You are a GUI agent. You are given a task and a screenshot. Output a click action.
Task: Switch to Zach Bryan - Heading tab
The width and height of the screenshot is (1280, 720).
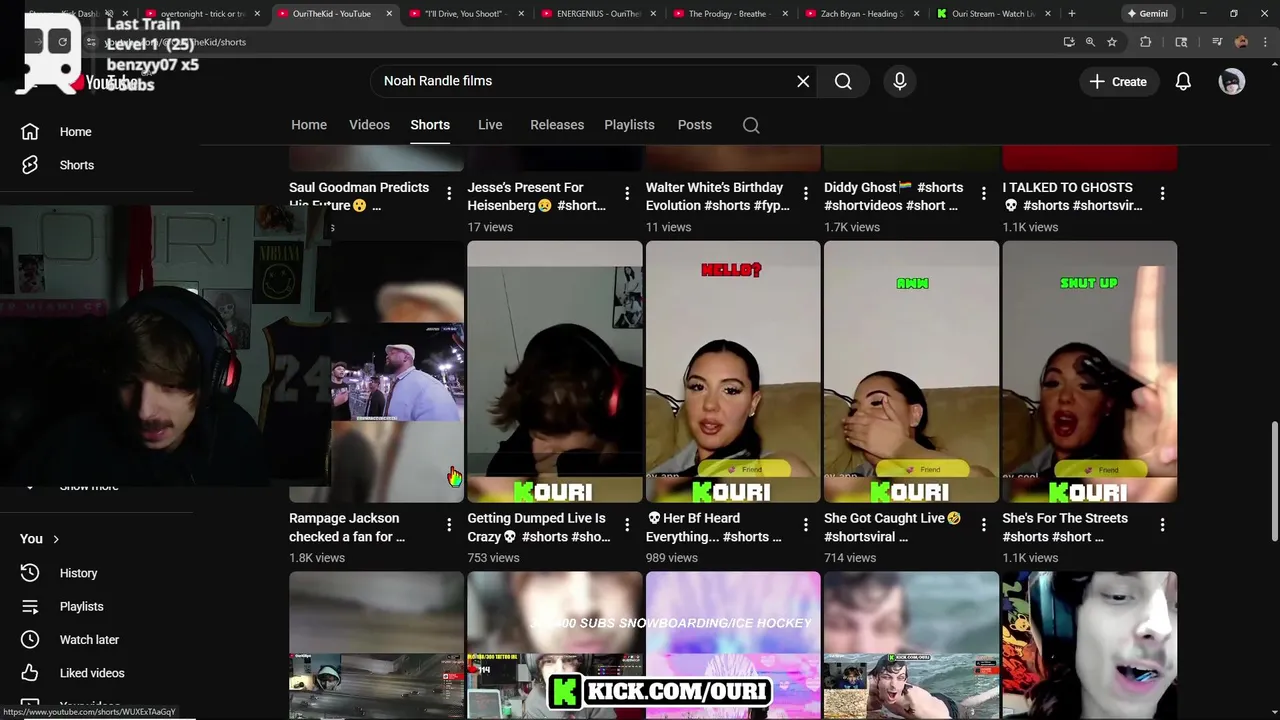click(862, 14)
